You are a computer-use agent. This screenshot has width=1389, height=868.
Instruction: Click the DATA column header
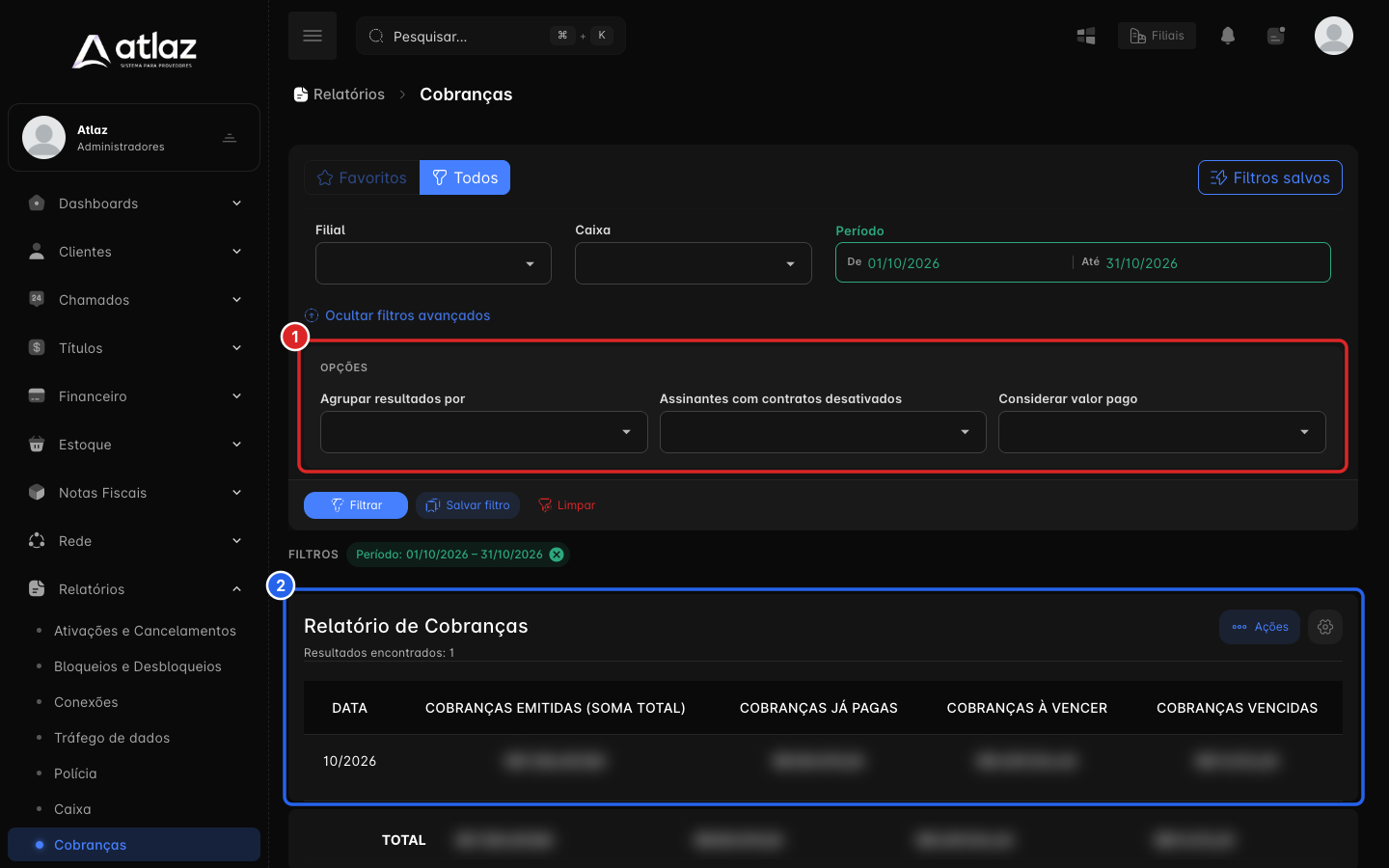(x=349, y=708)
